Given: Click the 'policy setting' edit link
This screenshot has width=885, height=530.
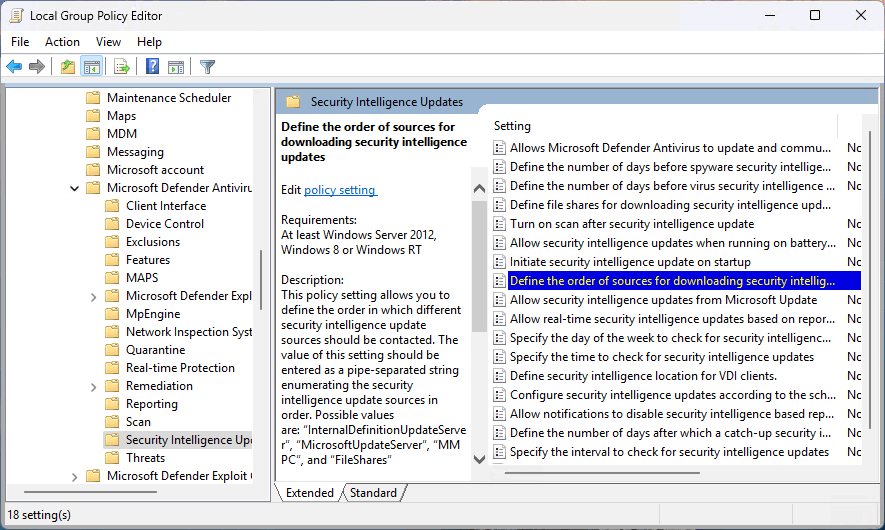Looking at the screenshot, I should coord(340,190).
